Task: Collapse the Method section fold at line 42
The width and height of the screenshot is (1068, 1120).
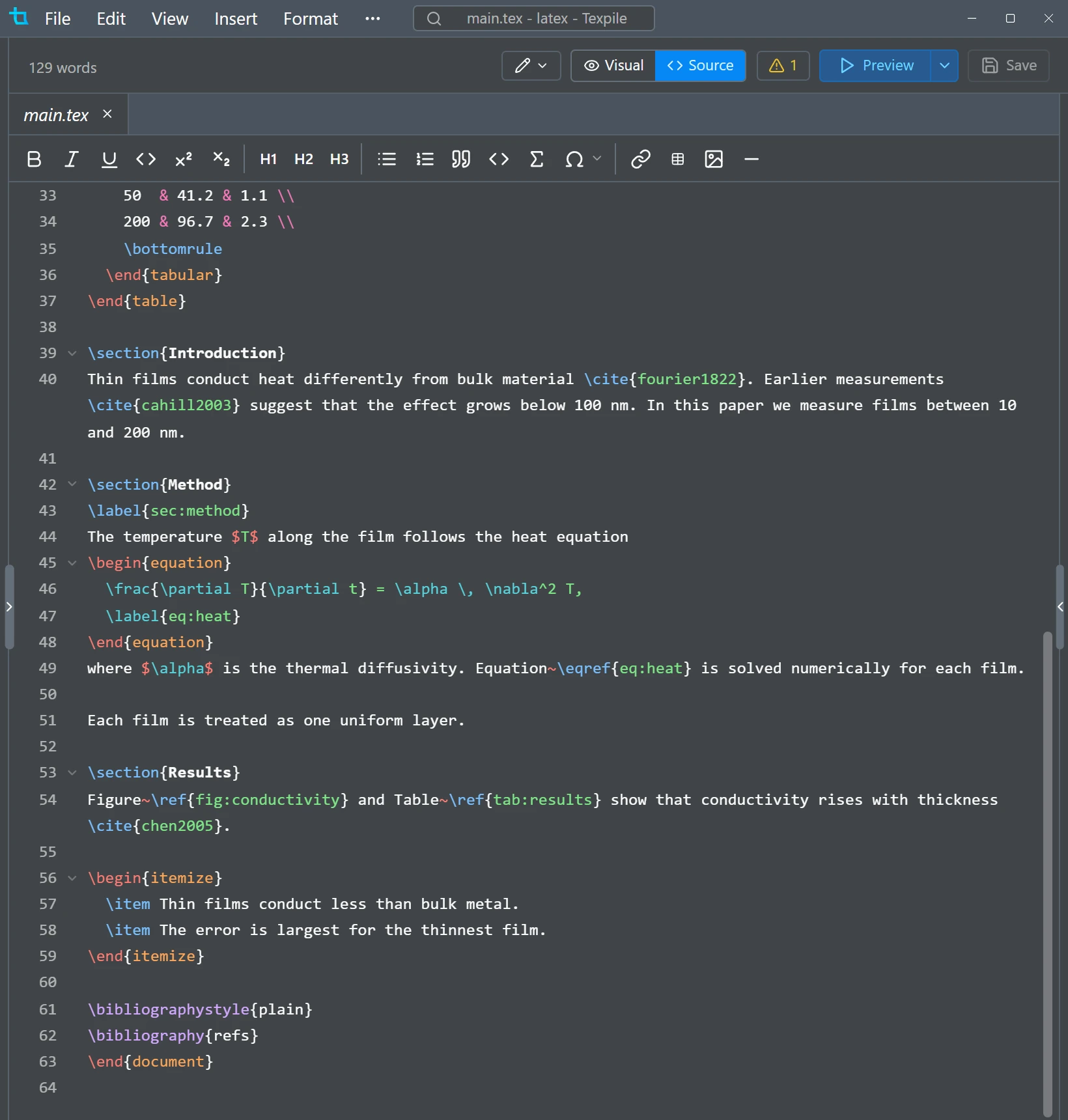Action: coord(72,484)
